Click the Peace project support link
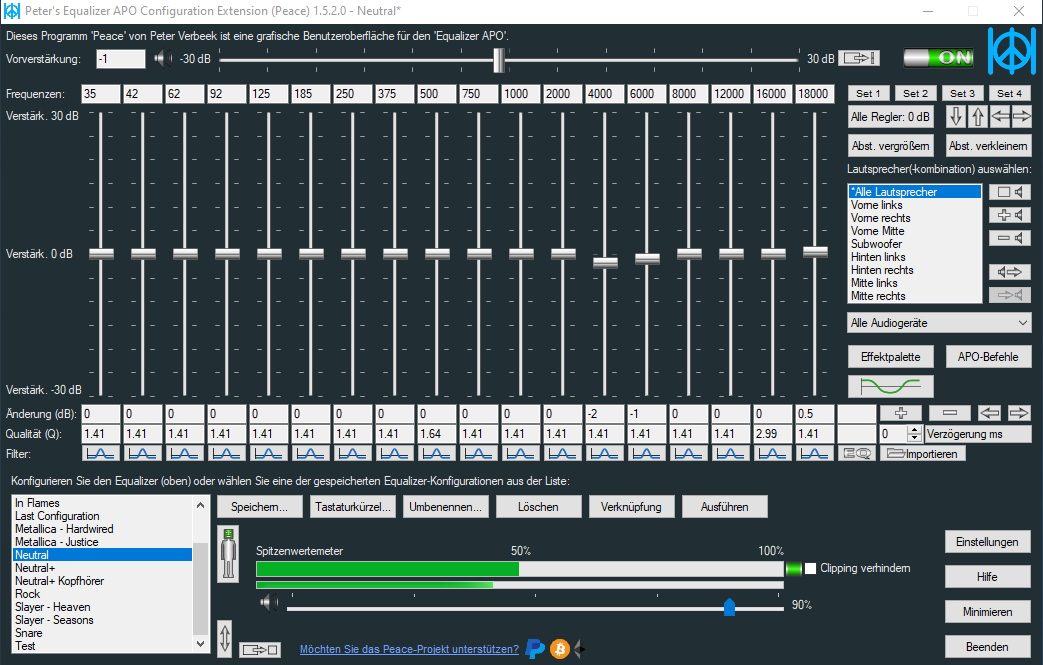 409,649
